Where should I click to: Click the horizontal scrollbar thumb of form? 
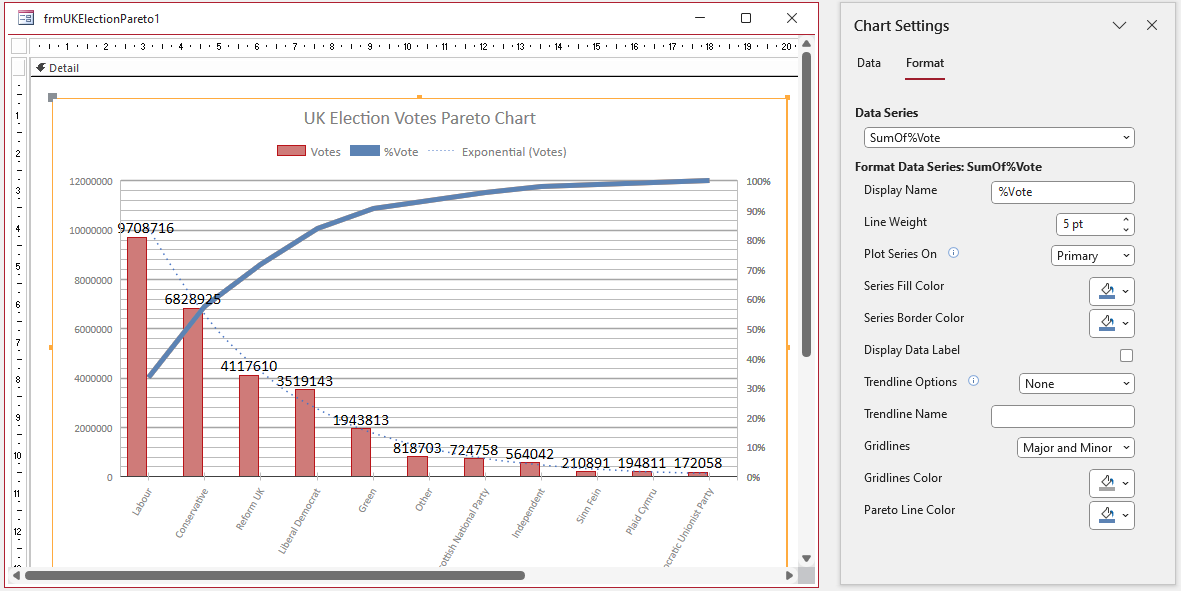click(274, 575)
